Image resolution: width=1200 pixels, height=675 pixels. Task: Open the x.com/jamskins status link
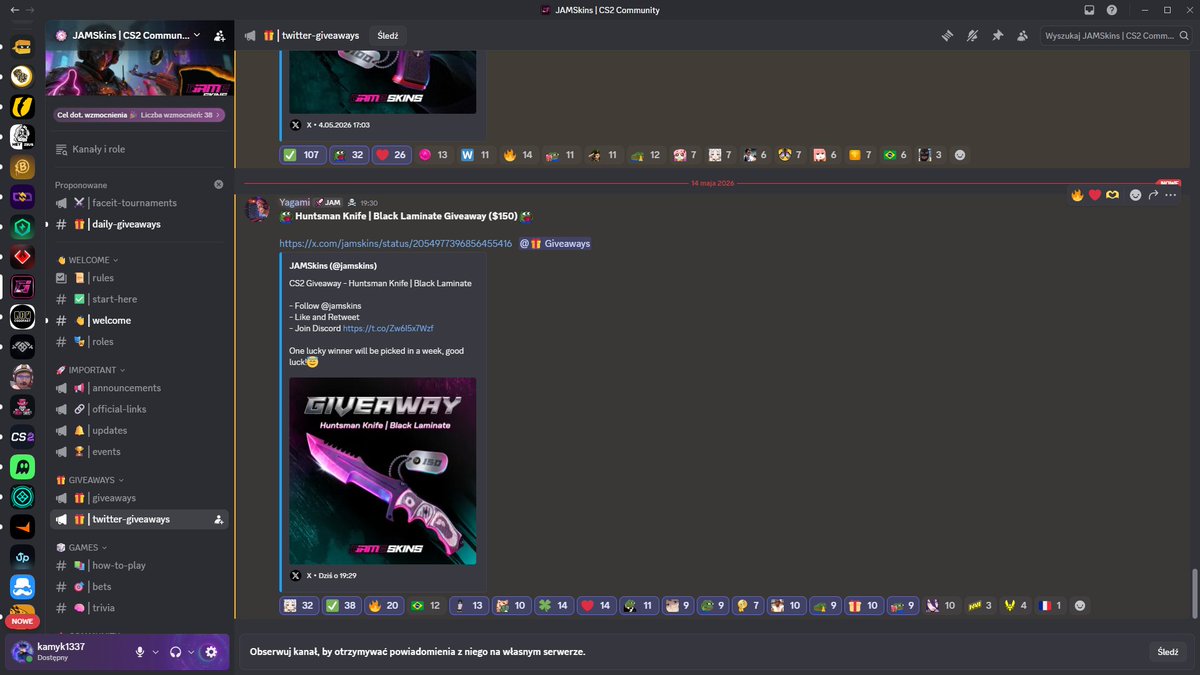point(395,243)
